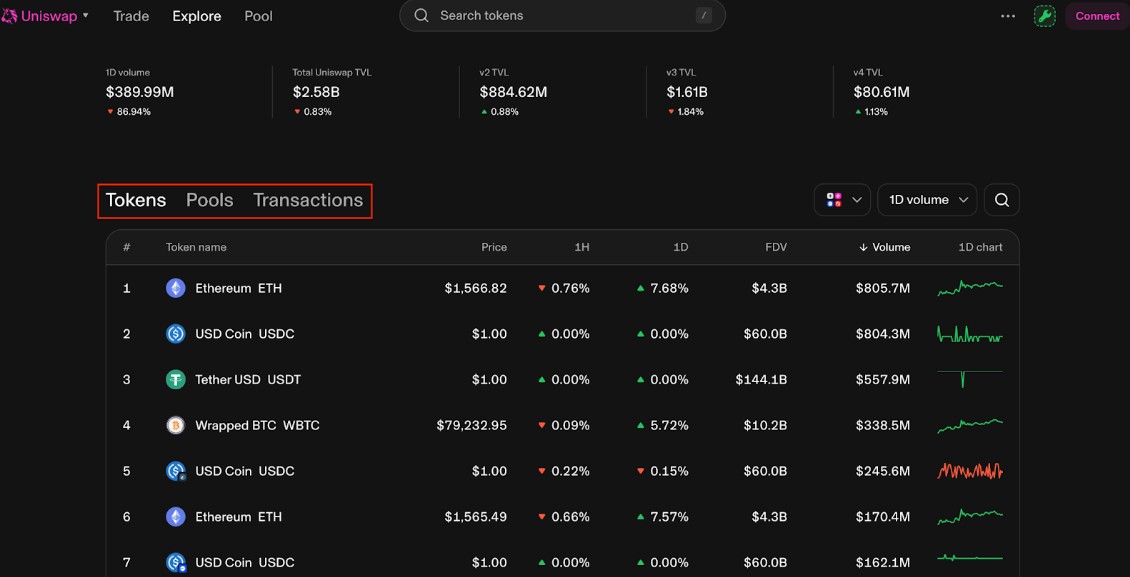Click the green wrench extension icon
The width and height of the screenshot is (1130, 577).
click(1044, 16)
